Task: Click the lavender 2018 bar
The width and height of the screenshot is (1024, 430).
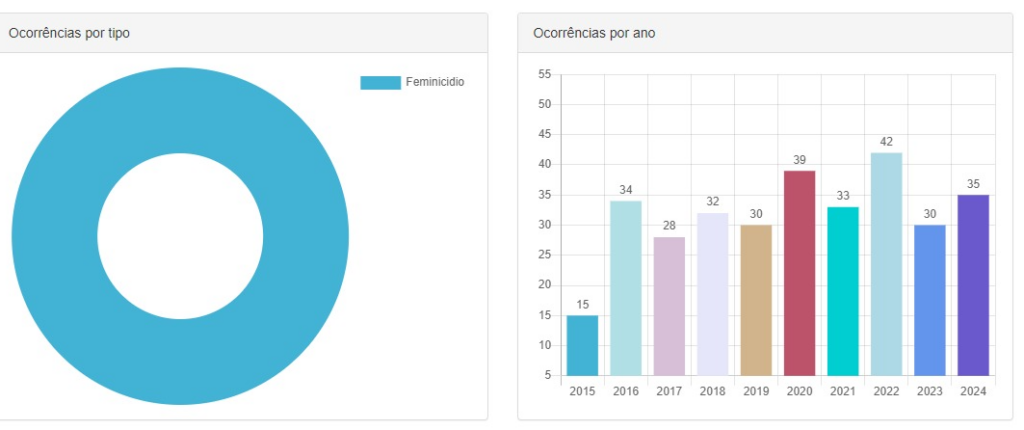Action: (713, 294)
